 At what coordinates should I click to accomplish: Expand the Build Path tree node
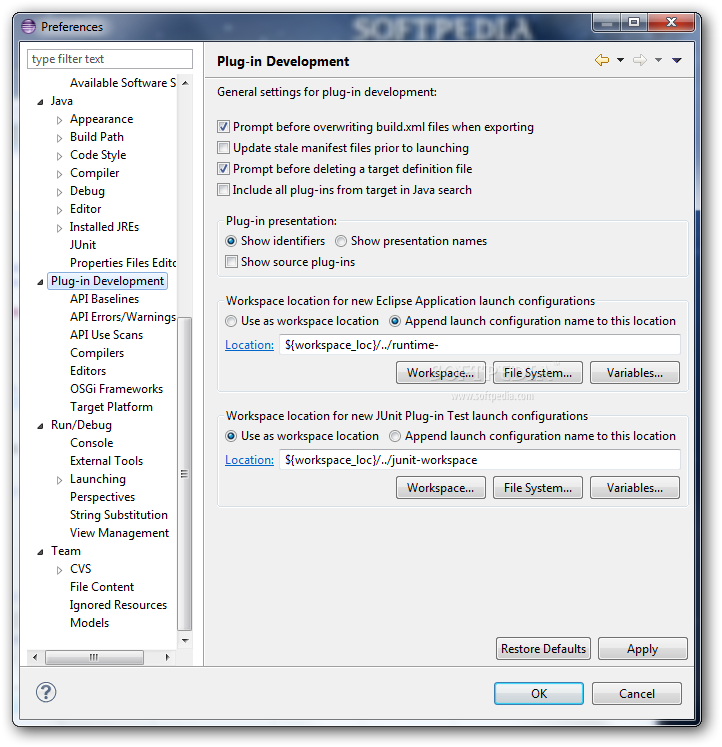click(x=60, y=138)
